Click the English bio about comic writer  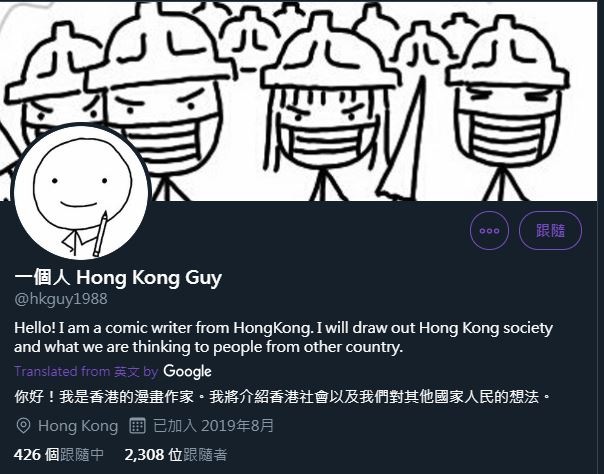coord(284,337)
